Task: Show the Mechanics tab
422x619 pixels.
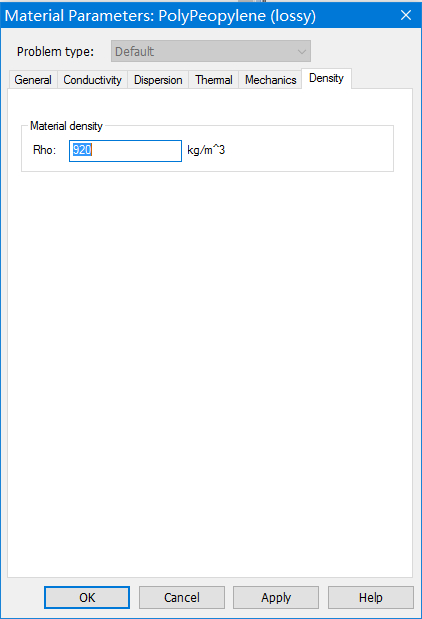Action: click(x=270, y=80)
